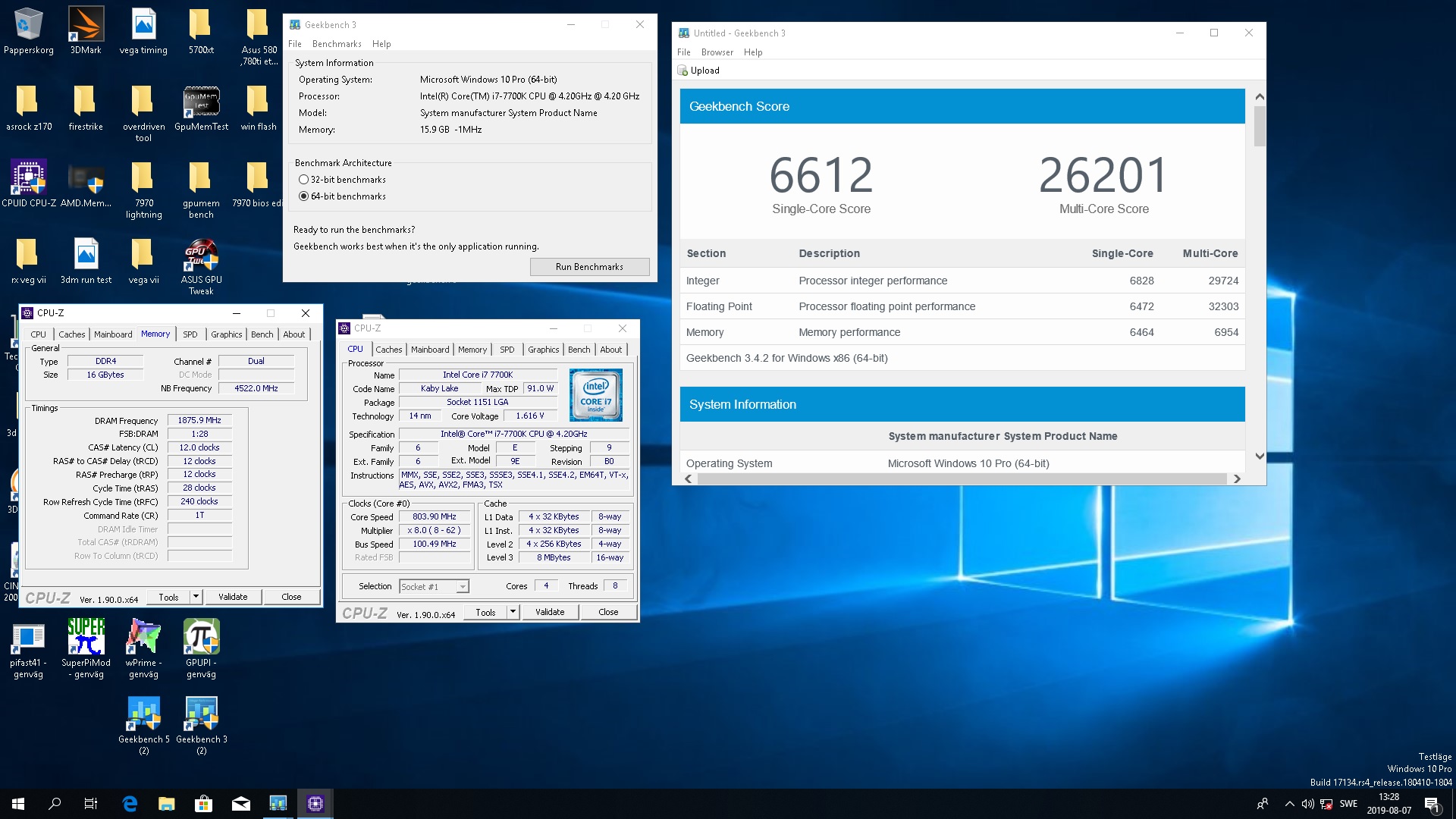1456x819 pixels.
Task: Open Task View on the taskbar
Action: pyautogui.click(x=90, y=804)
